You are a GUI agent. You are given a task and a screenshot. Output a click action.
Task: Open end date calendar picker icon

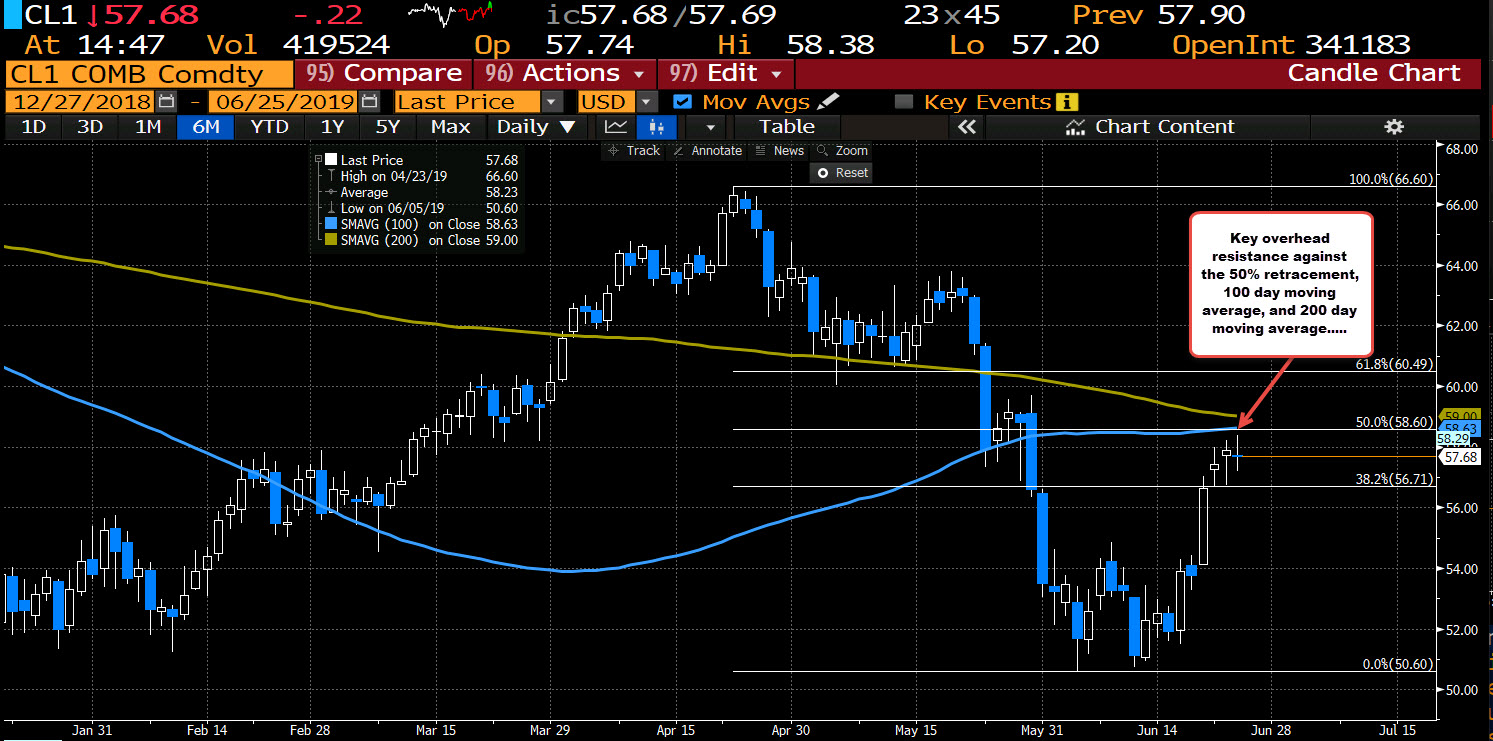coord(369,102)
